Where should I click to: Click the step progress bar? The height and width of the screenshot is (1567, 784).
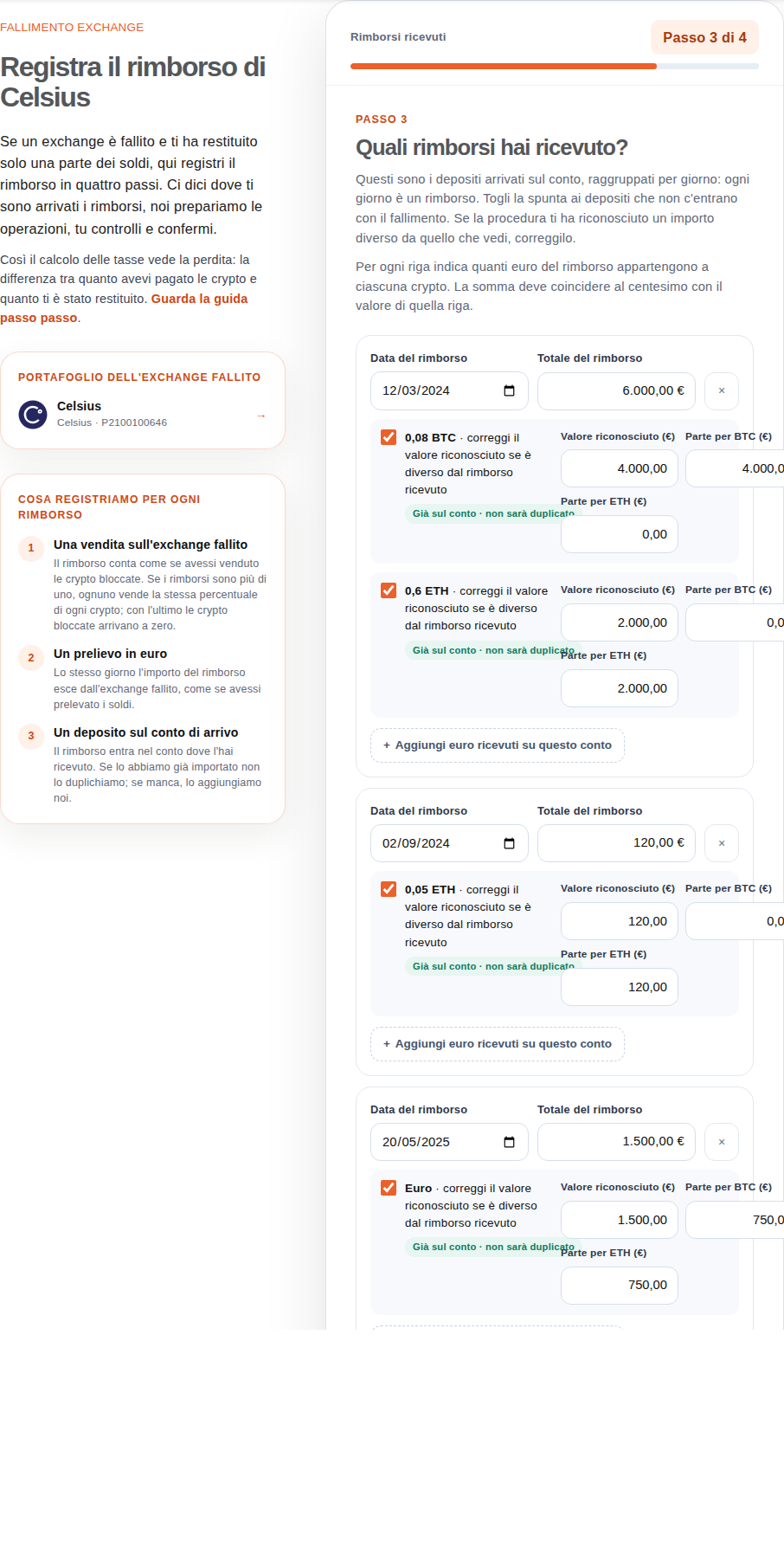555,66
